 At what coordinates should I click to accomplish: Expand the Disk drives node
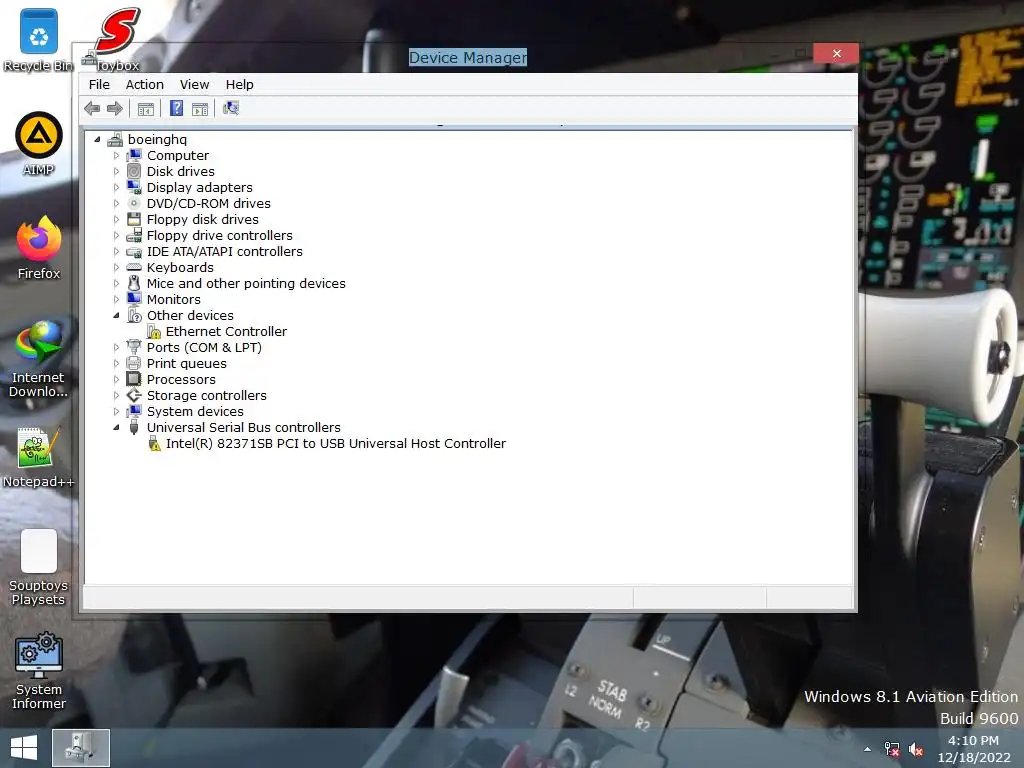116,171
